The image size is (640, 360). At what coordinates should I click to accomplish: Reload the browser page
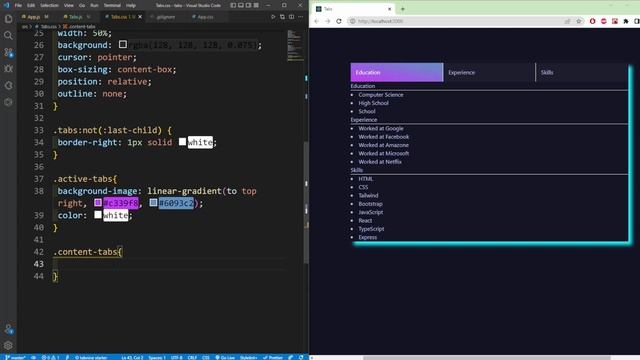coord(339,21)
